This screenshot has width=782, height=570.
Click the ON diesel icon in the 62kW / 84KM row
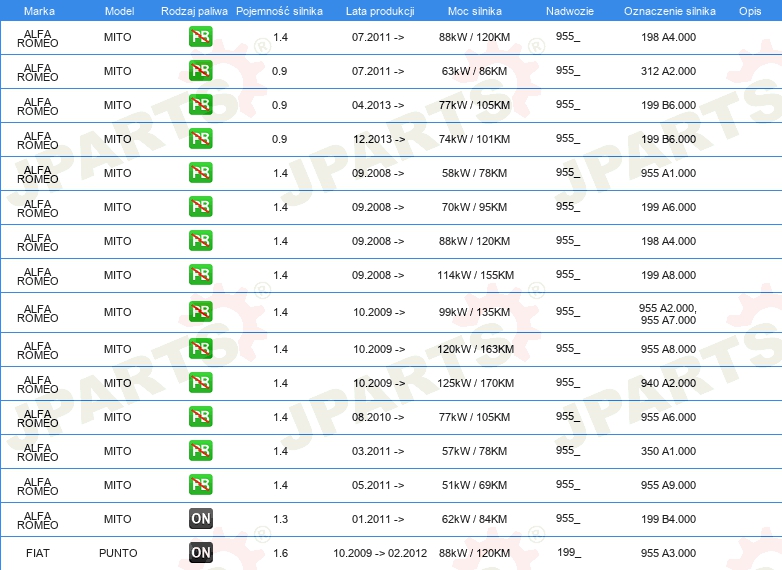(200, 519)
